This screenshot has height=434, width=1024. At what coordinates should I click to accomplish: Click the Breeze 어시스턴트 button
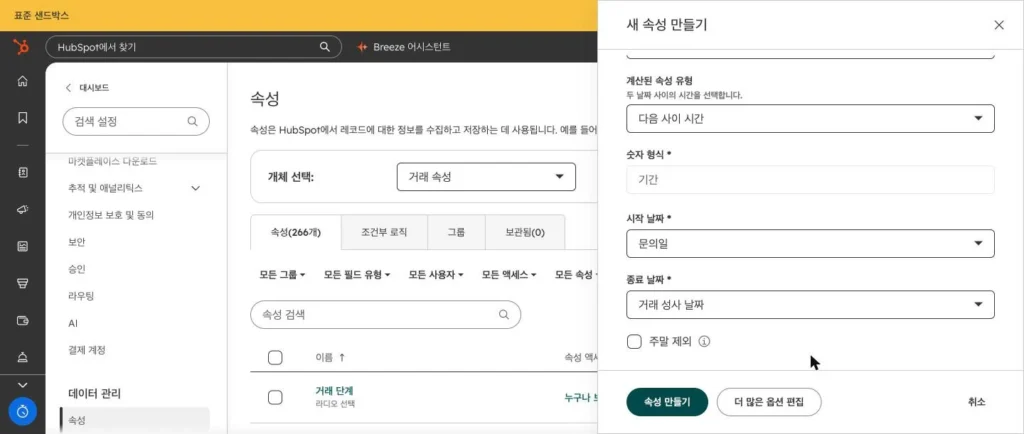[x=404, y=47]
